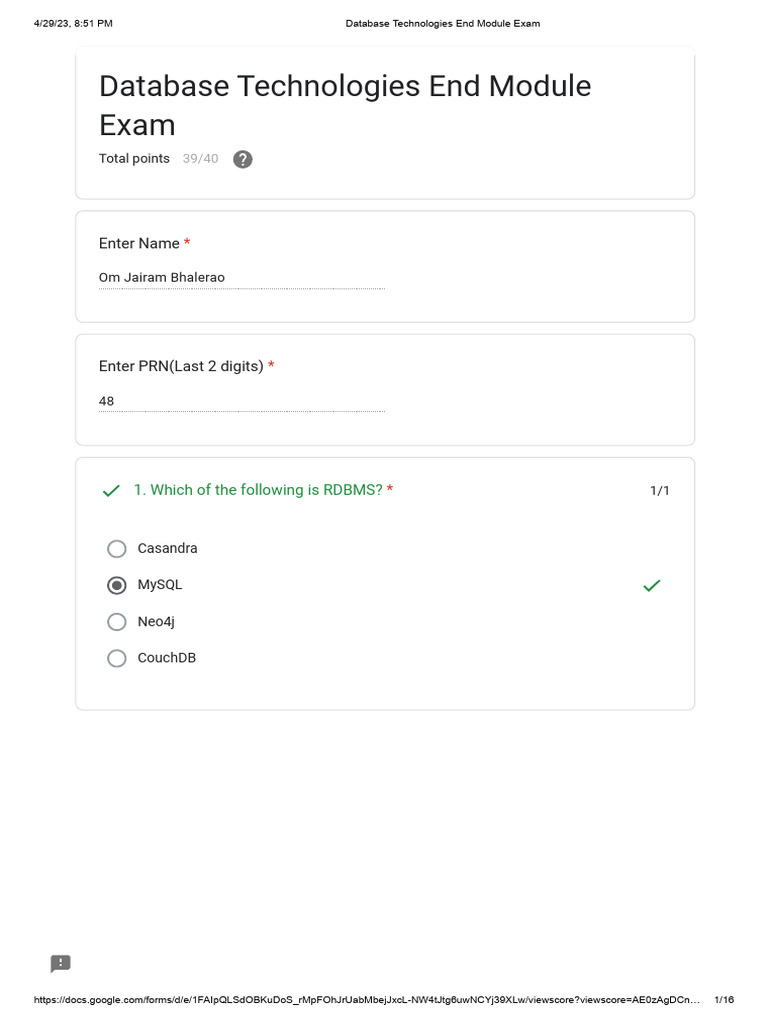
Task: Click green correct-answer tick next to MySQL
Action: click(652, 586)
